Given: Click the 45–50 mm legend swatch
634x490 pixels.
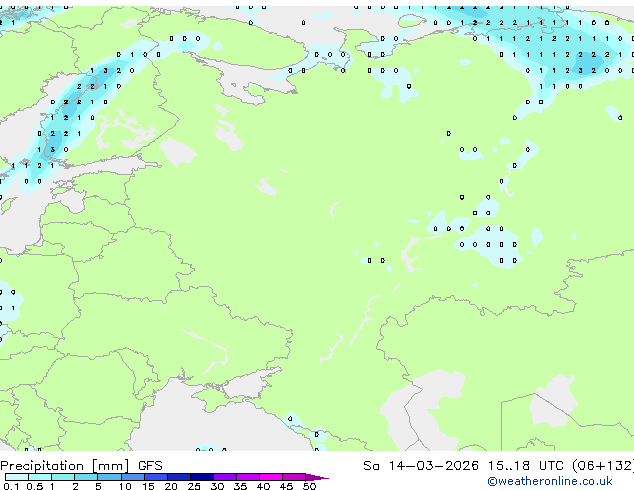Looking at the screenshot, I should 294,477.
